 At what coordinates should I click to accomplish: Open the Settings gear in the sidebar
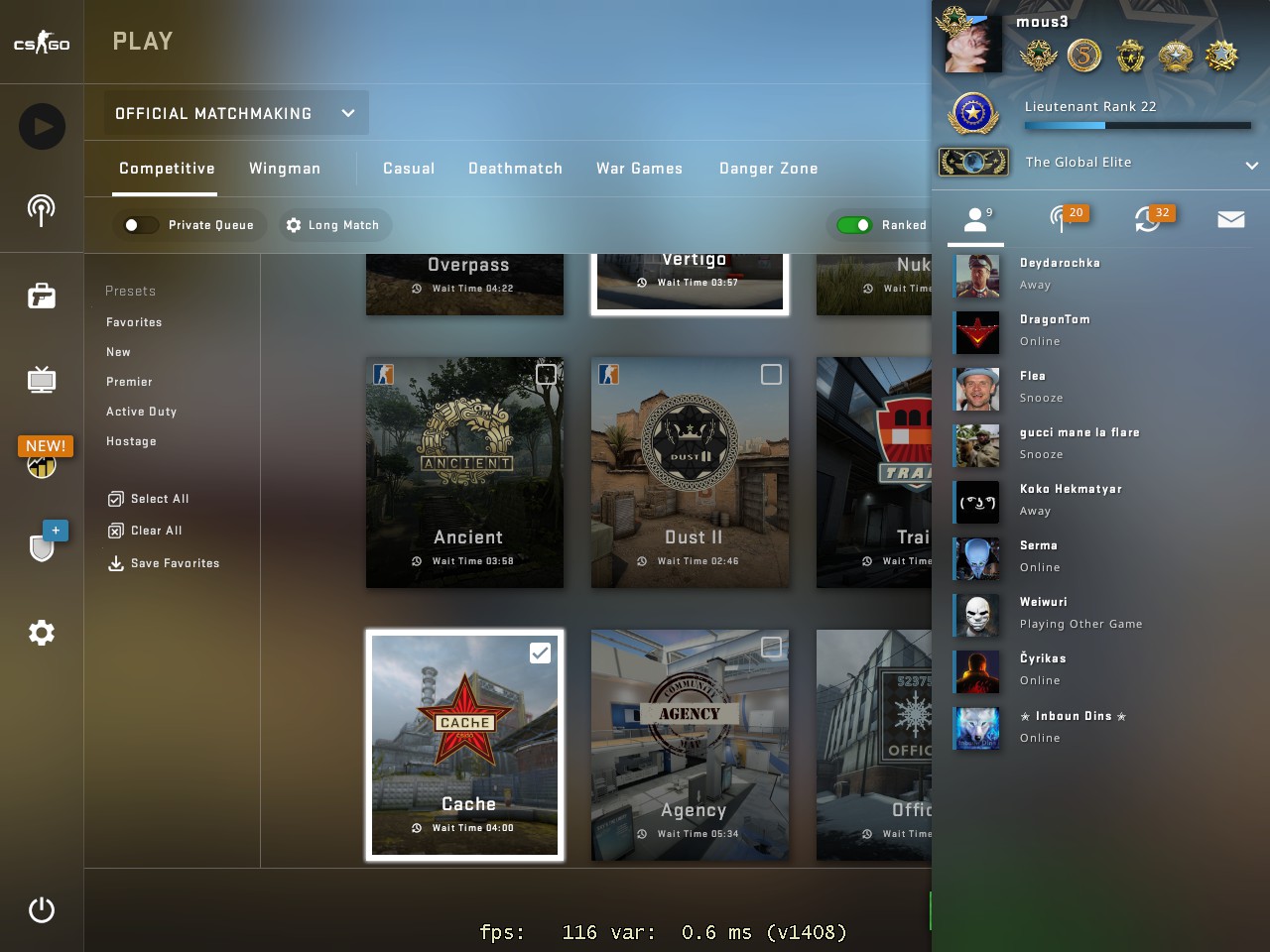click(x=42, y=633)
